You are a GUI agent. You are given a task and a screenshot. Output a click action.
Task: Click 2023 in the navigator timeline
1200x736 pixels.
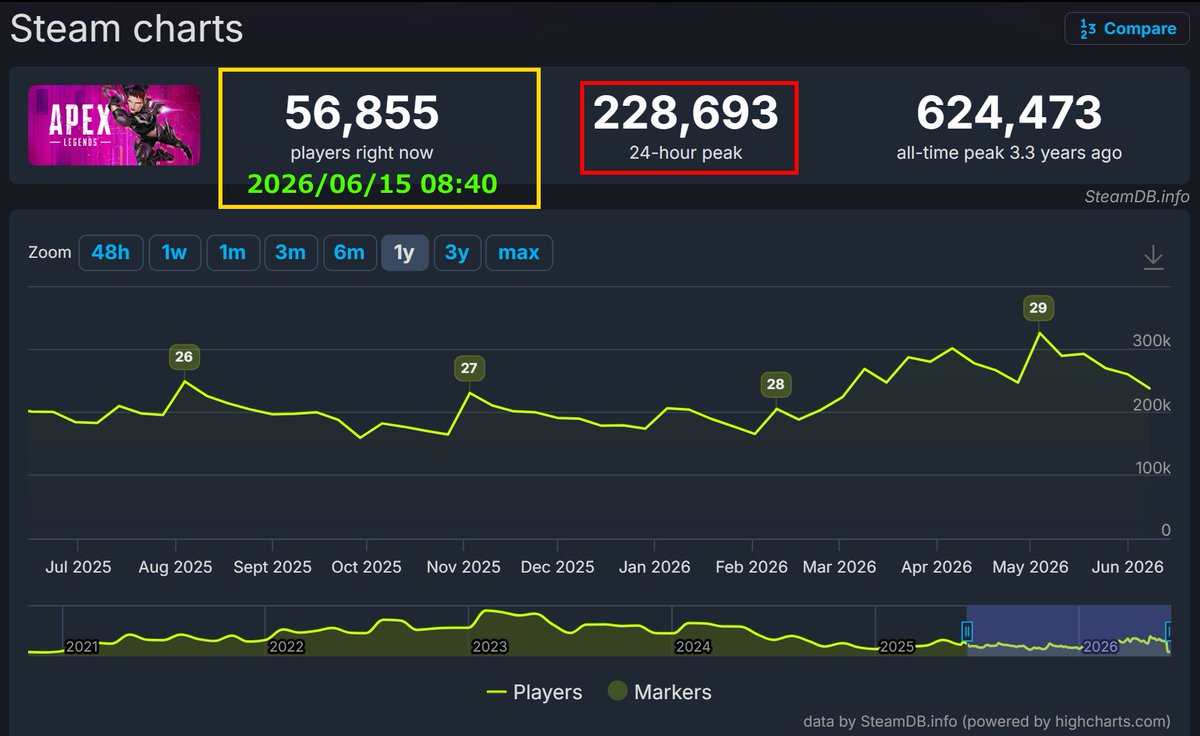[x=490, y=647]
